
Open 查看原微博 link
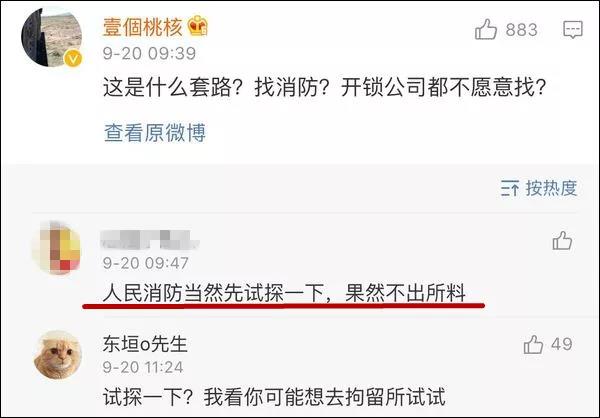[155, 132]
